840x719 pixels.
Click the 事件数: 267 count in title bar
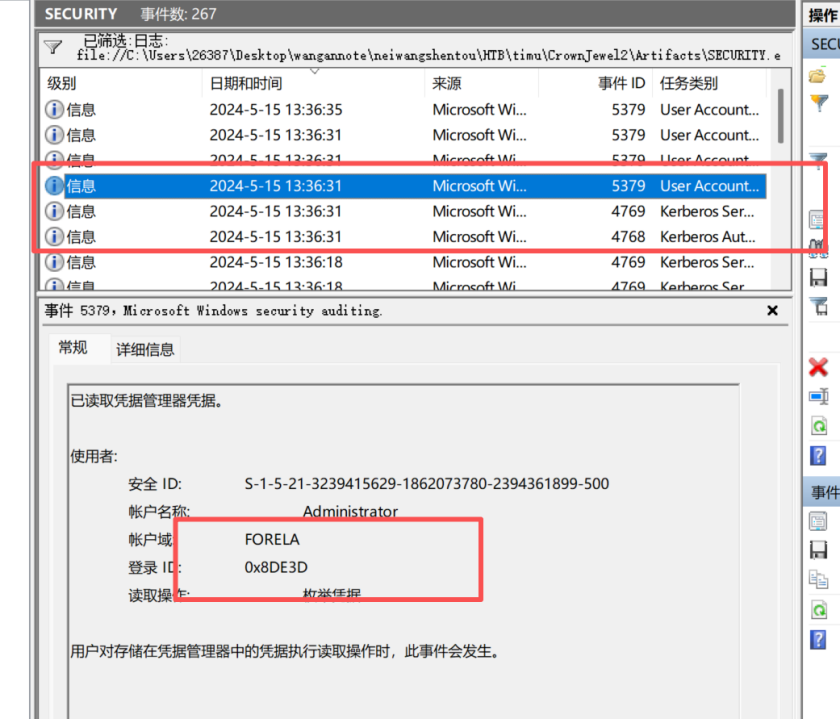pyautogui.click(x=178, y=14)
